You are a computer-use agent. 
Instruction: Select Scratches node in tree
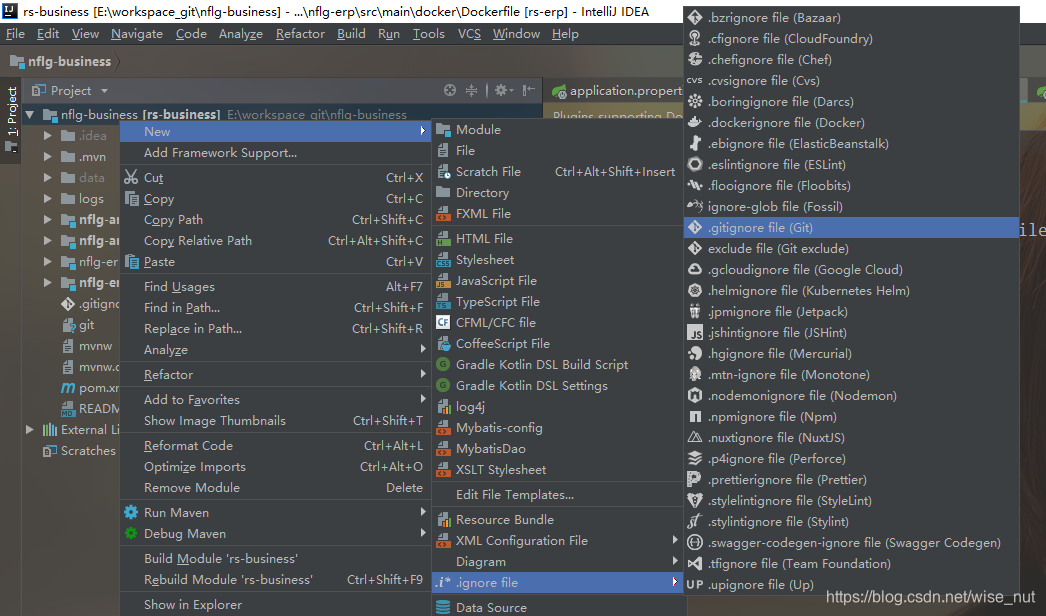[80, 451]
